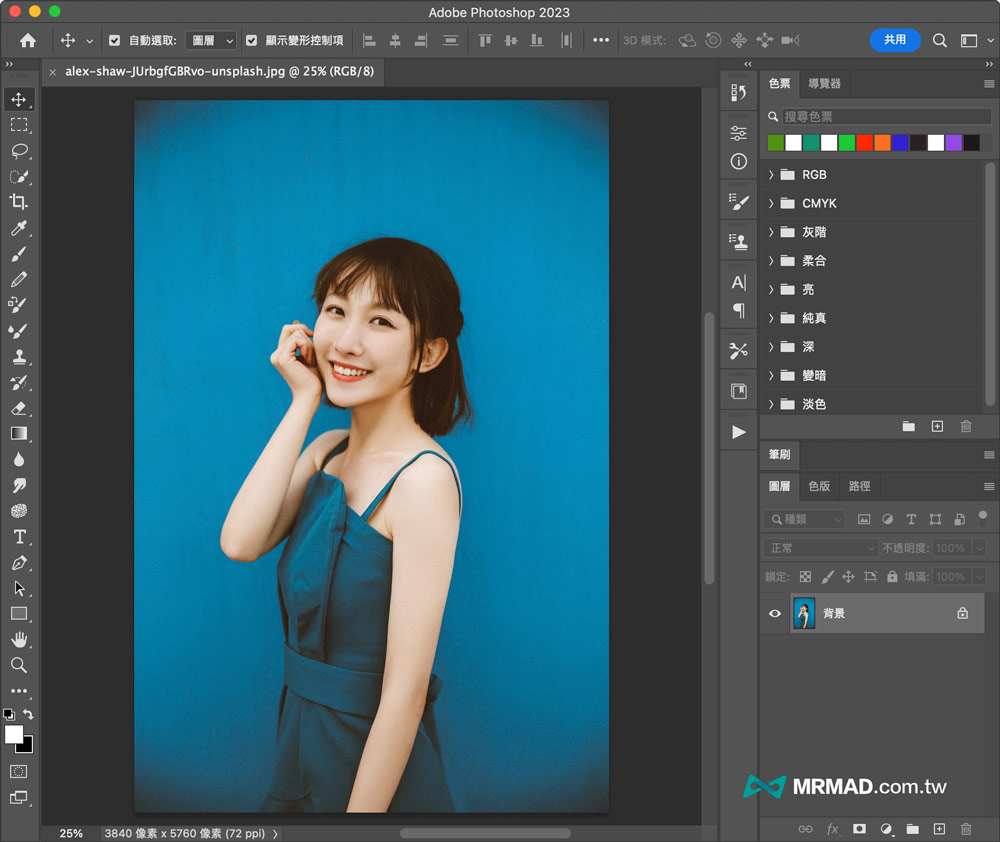Open more align options ellipsis

point(600,40)
